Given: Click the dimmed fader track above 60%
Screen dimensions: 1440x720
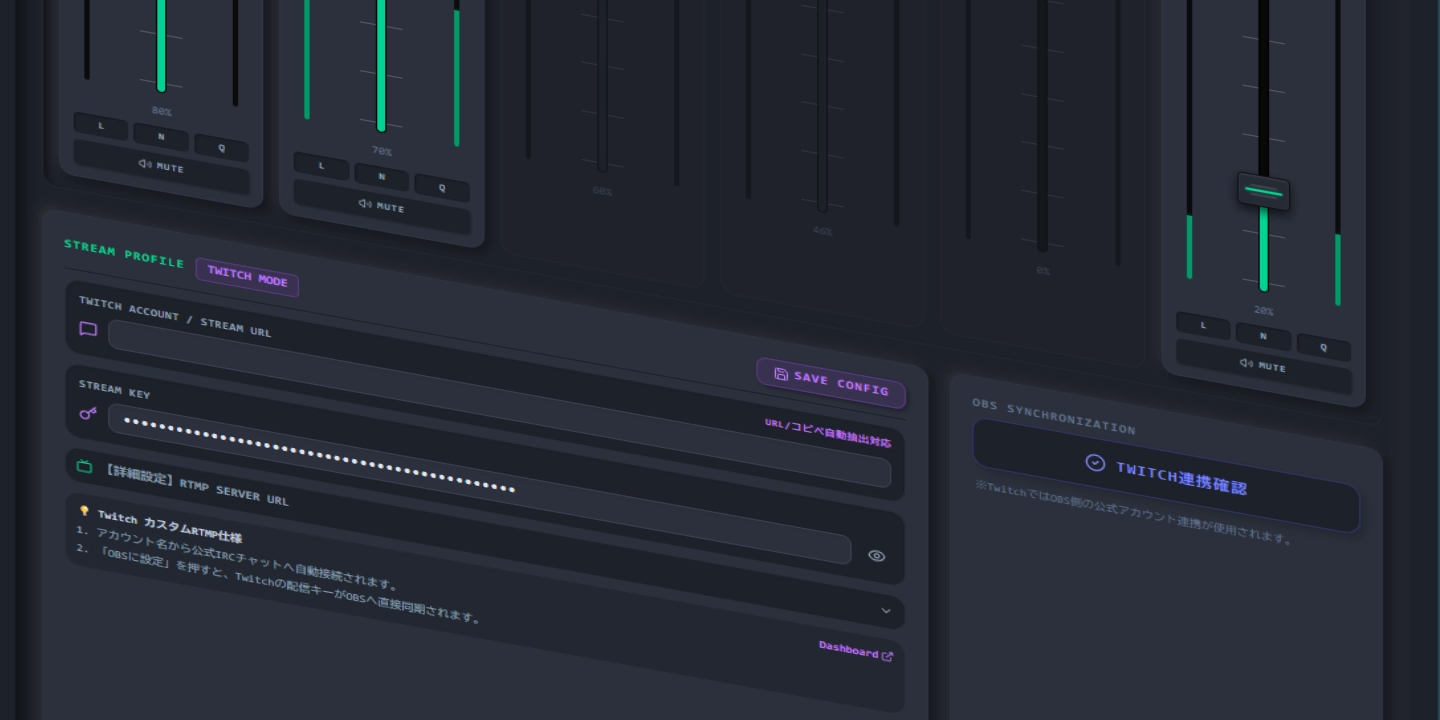Looking at the screenshot, I should point(602,86).
